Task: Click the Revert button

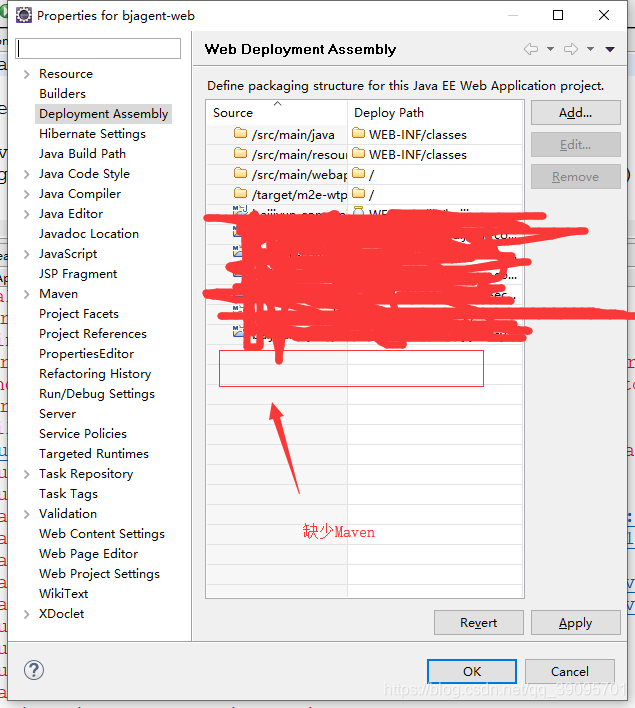Action: point(479,623)
